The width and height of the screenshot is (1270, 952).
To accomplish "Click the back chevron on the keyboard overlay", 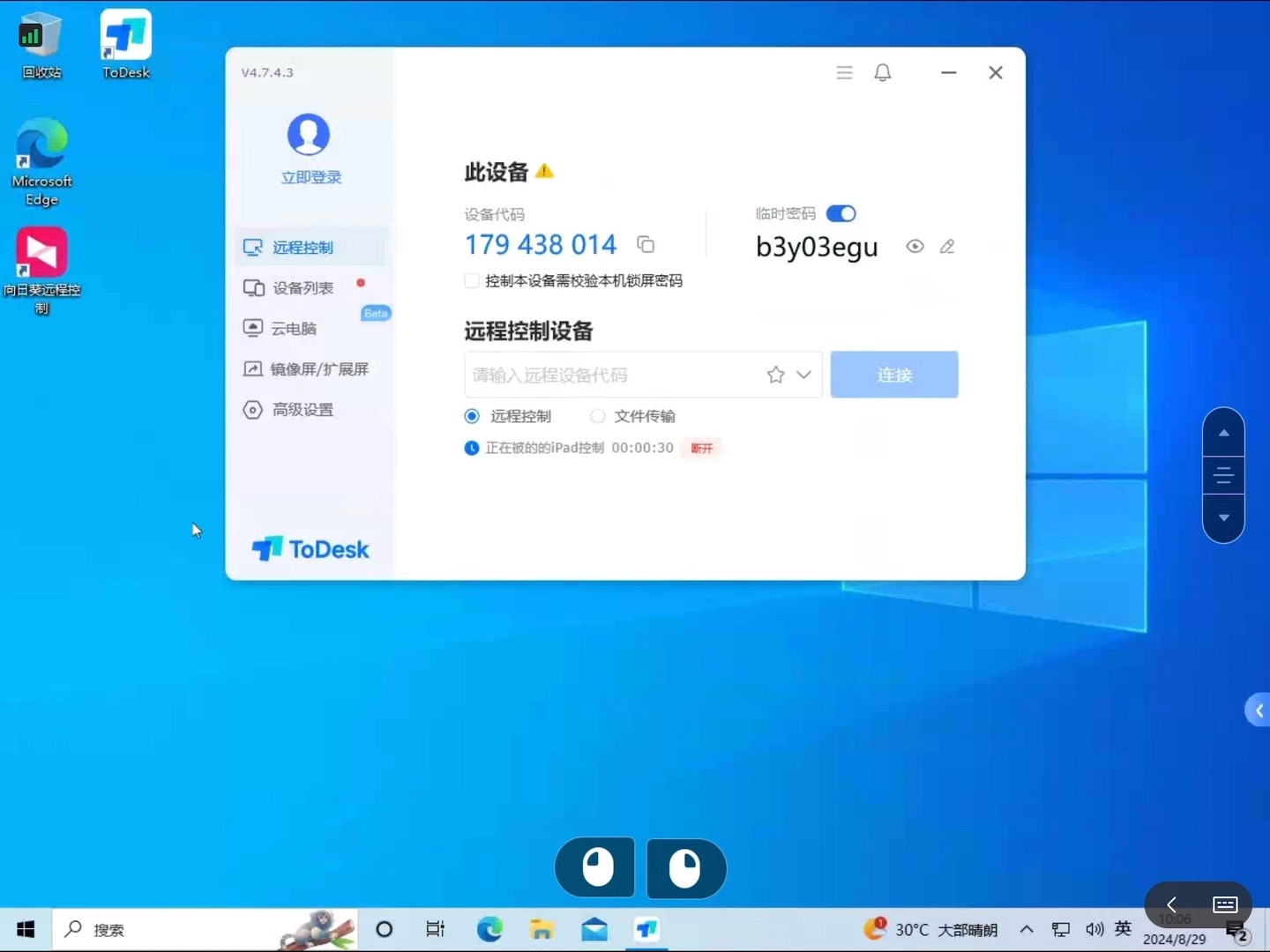I will (1171, 904).
